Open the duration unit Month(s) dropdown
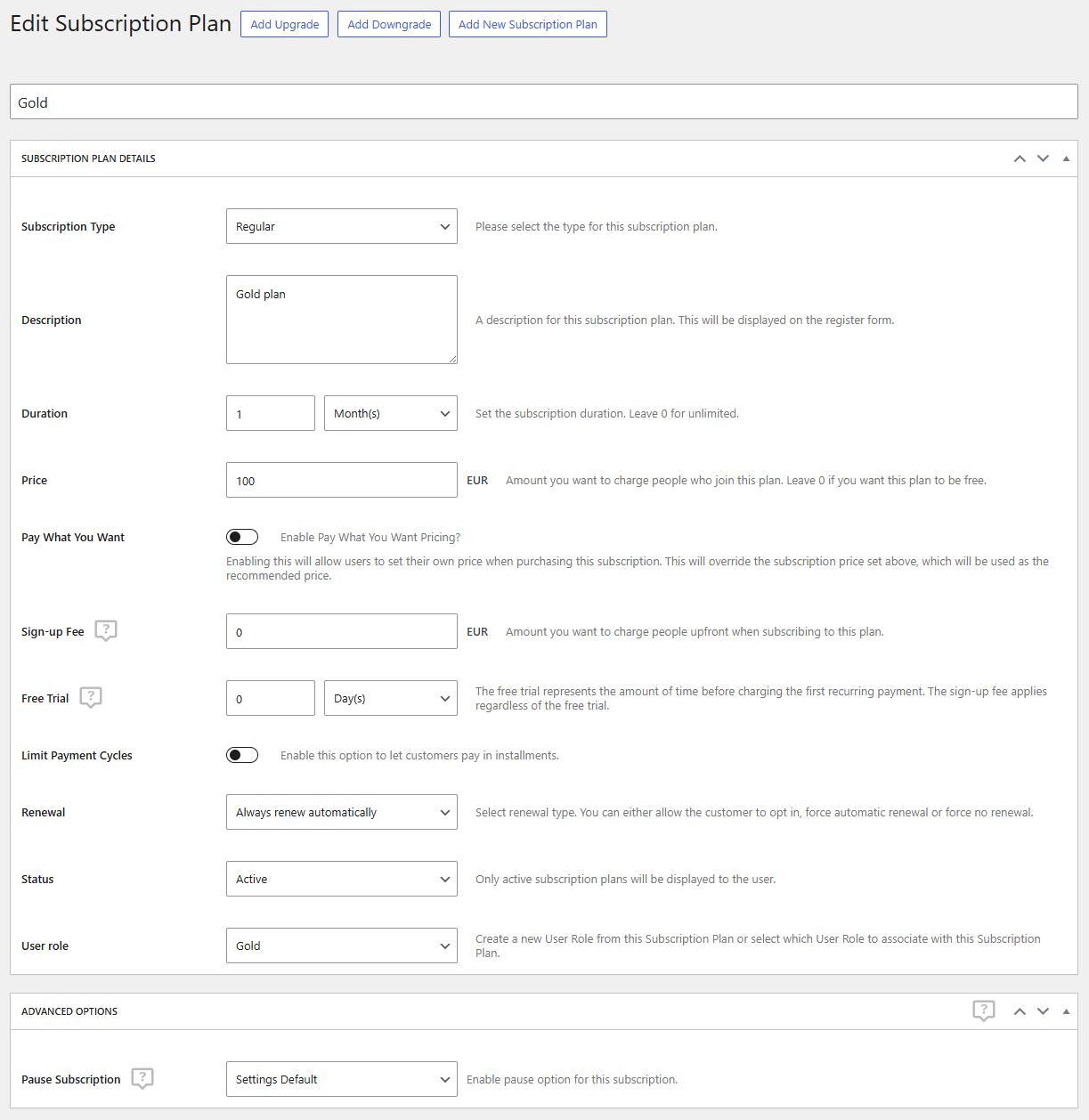Screen dimensions: 1089x1120 point(390,412)
